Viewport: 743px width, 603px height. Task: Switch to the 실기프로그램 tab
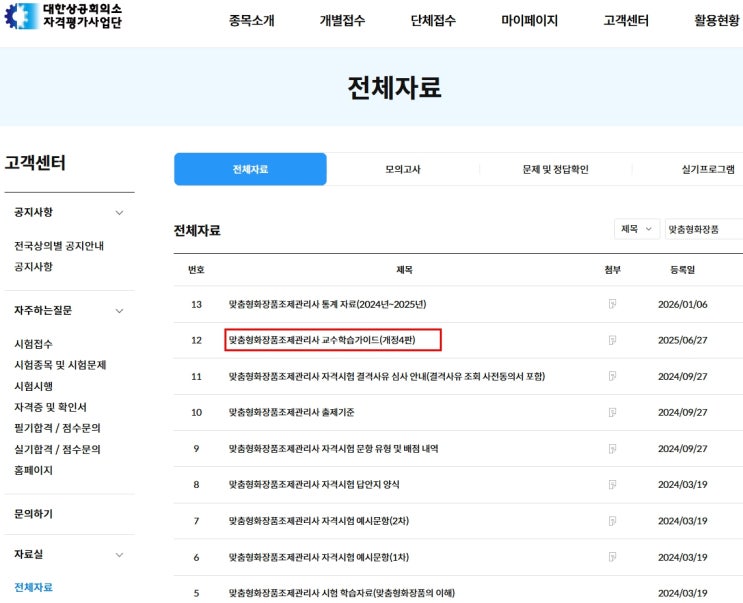pyautogui.click(x=708, y=169)
